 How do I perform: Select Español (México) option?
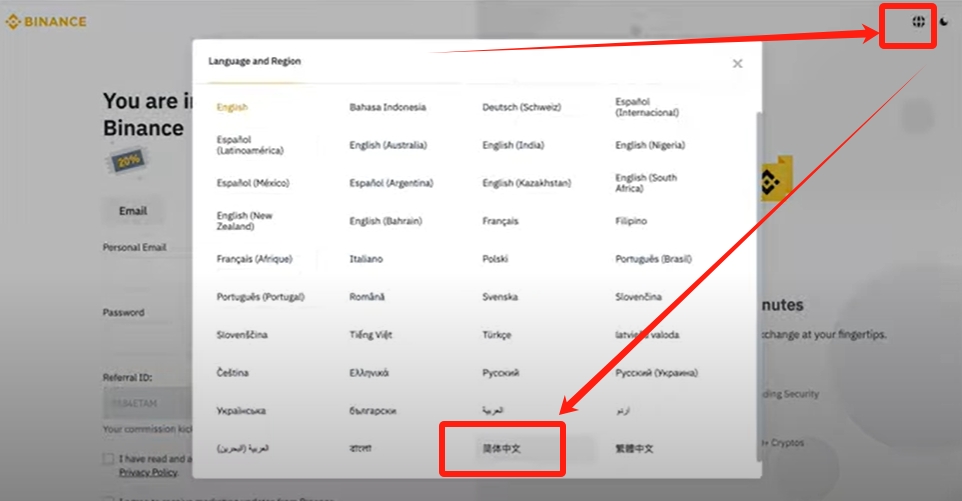point(253,183)
